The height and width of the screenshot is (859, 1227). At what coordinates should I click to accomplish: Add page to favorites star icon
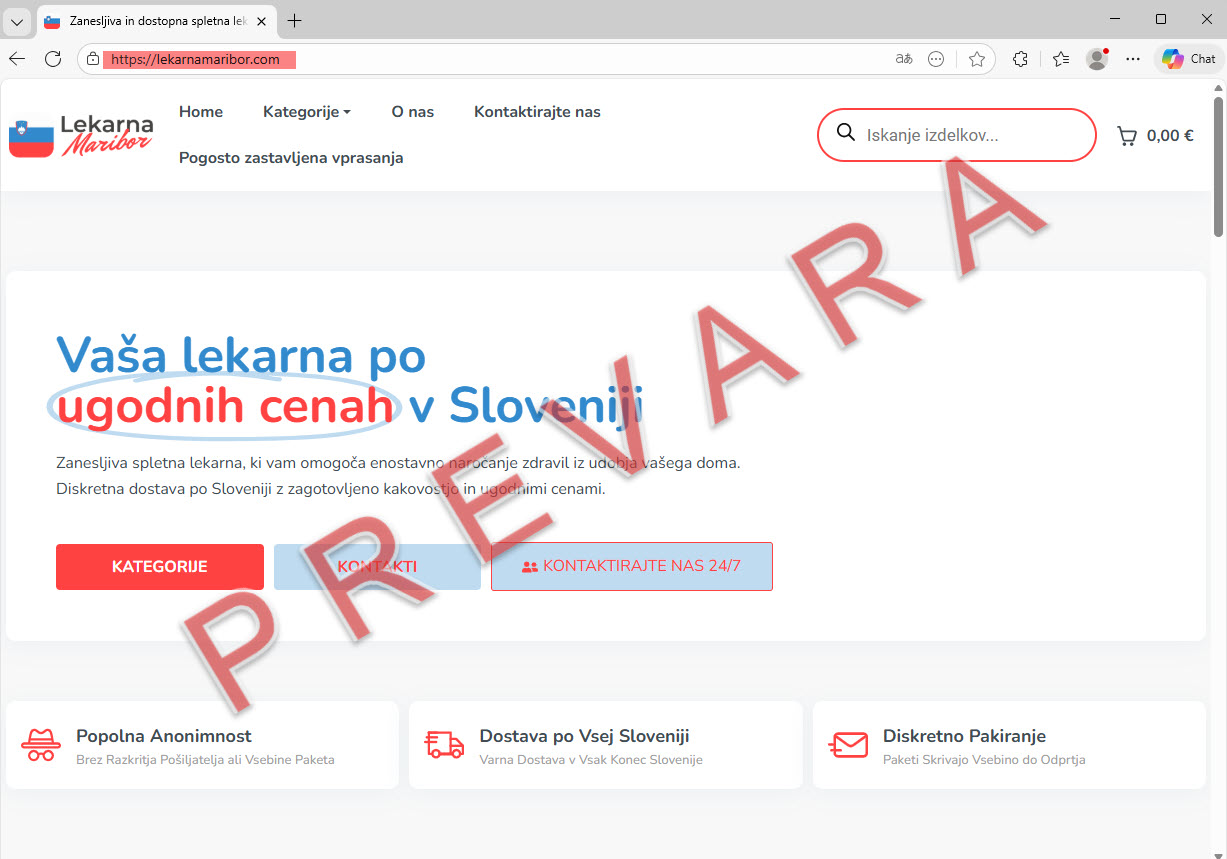[977, 59]
